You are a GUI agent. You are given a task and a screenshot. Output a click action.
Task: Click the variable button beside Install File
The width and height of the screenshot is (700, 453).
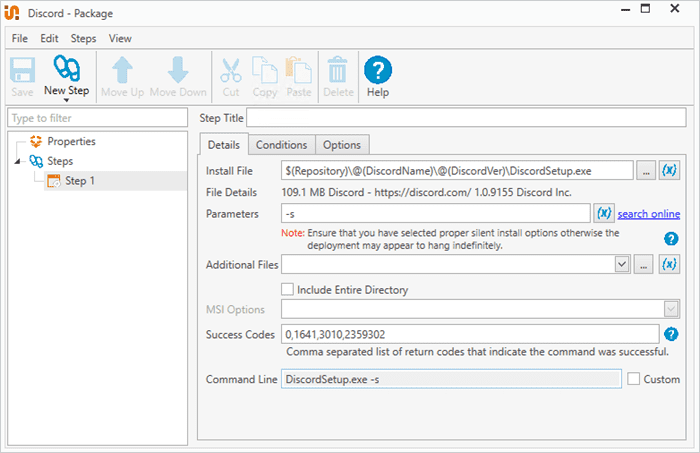(669, 170)
